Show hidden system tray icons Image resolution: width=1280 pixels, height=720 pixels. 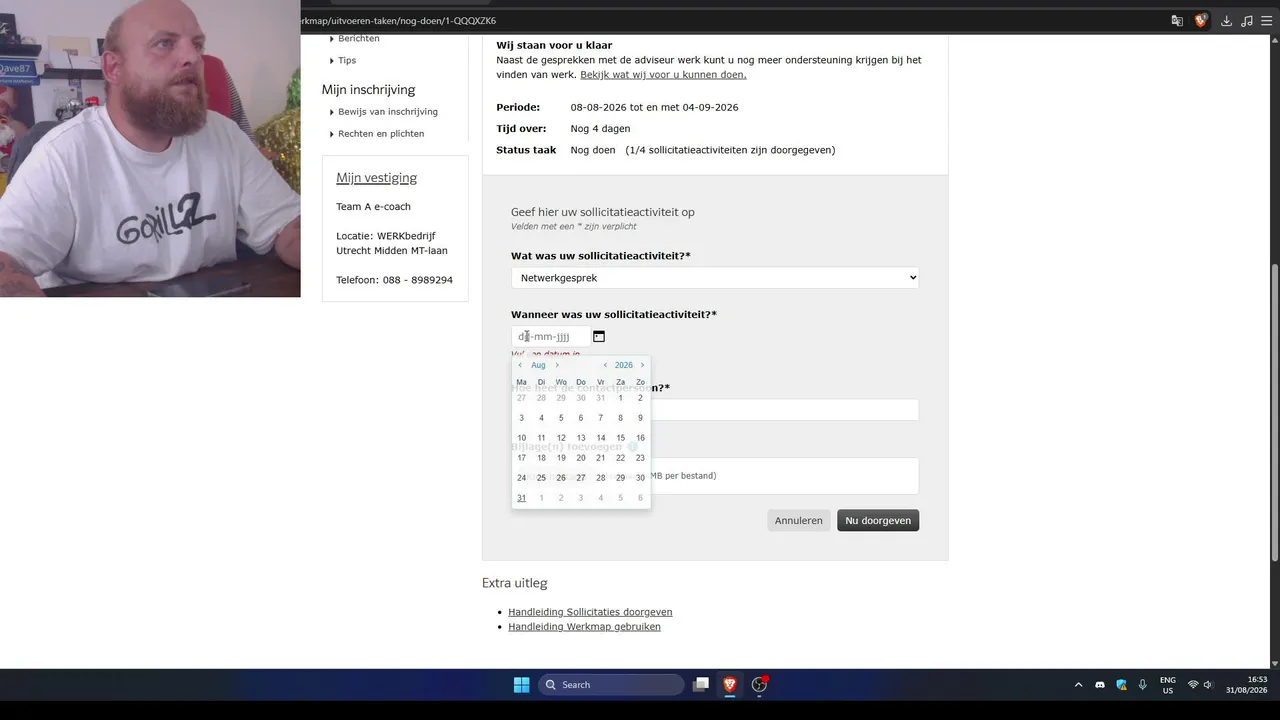click(x=1078, y=685)
